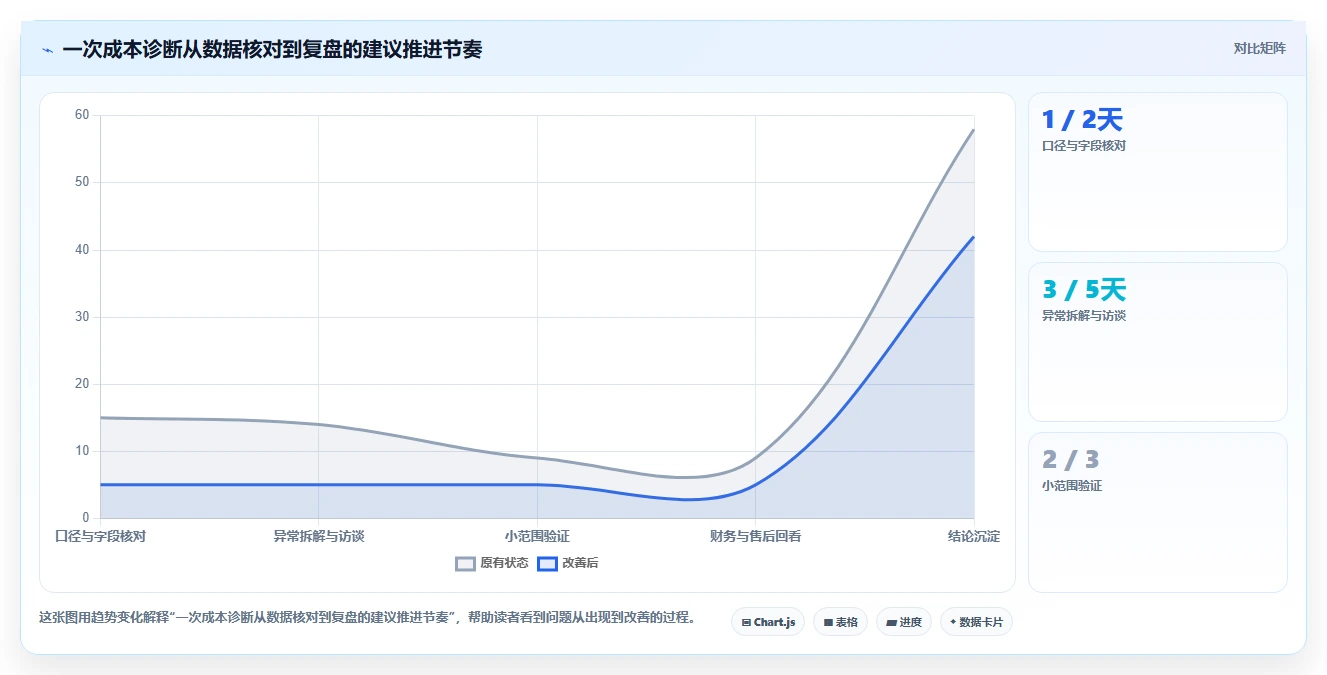Image resolution: width=1327 pixels, height=675 pixels.
Task: Click x-axis label 小范围验证
Action: coord(537,536)
